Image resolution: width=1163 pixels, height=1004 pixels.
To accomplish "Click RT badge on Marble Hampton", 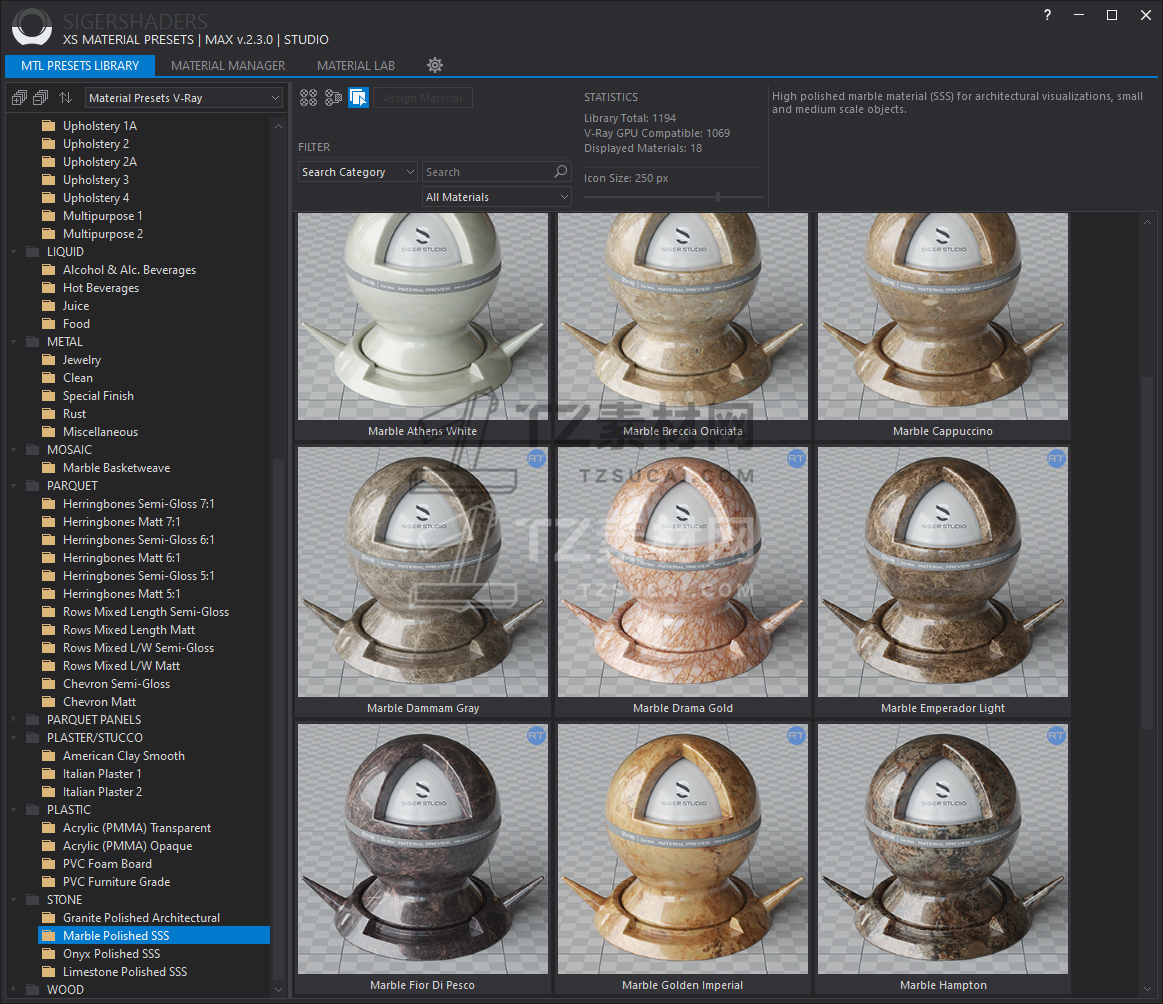I will [1056, 736].
